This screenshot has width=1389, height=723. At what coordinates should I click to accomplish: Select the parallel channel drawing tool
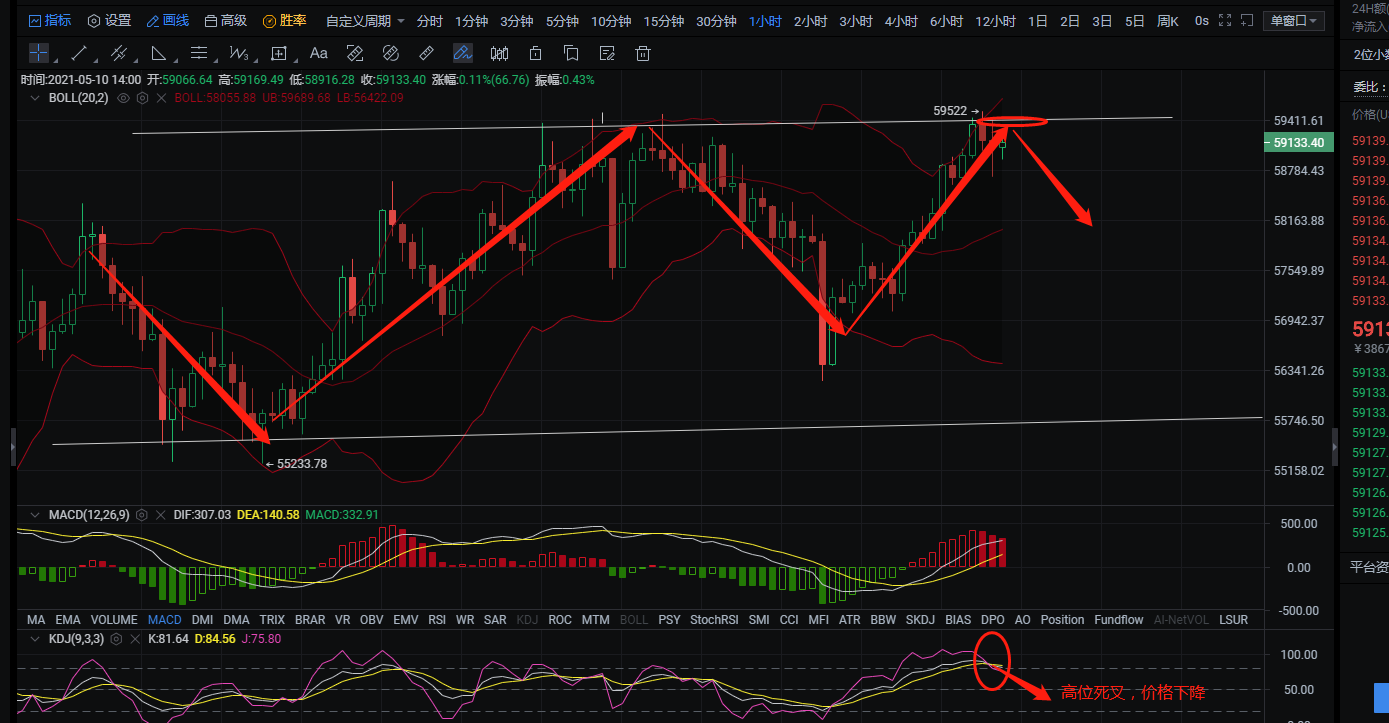(118, 53)
